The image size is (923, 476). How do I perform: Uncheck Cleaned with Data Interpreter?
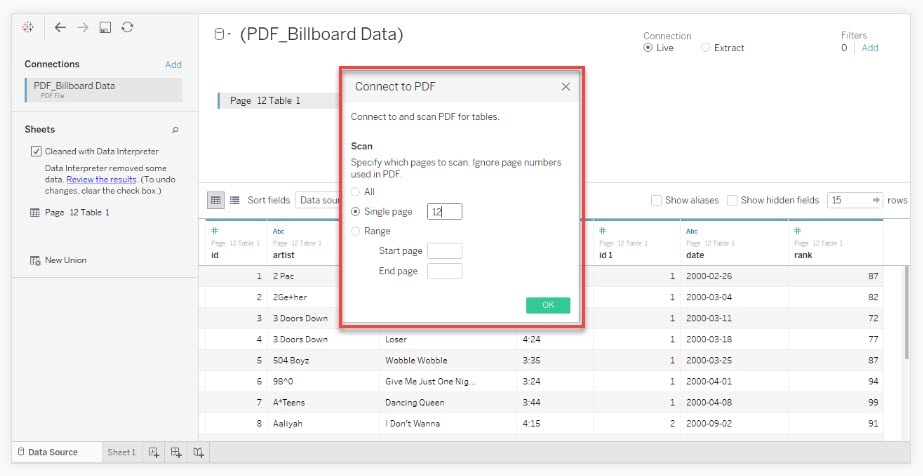[x=36, y=152]
